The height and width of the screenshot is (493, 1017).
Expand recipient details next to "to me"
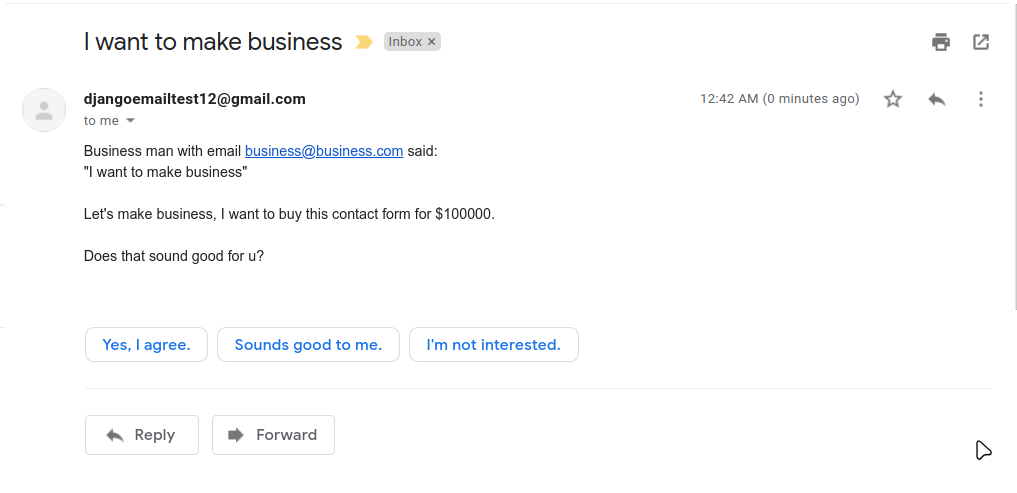click(x=130, y=121)
